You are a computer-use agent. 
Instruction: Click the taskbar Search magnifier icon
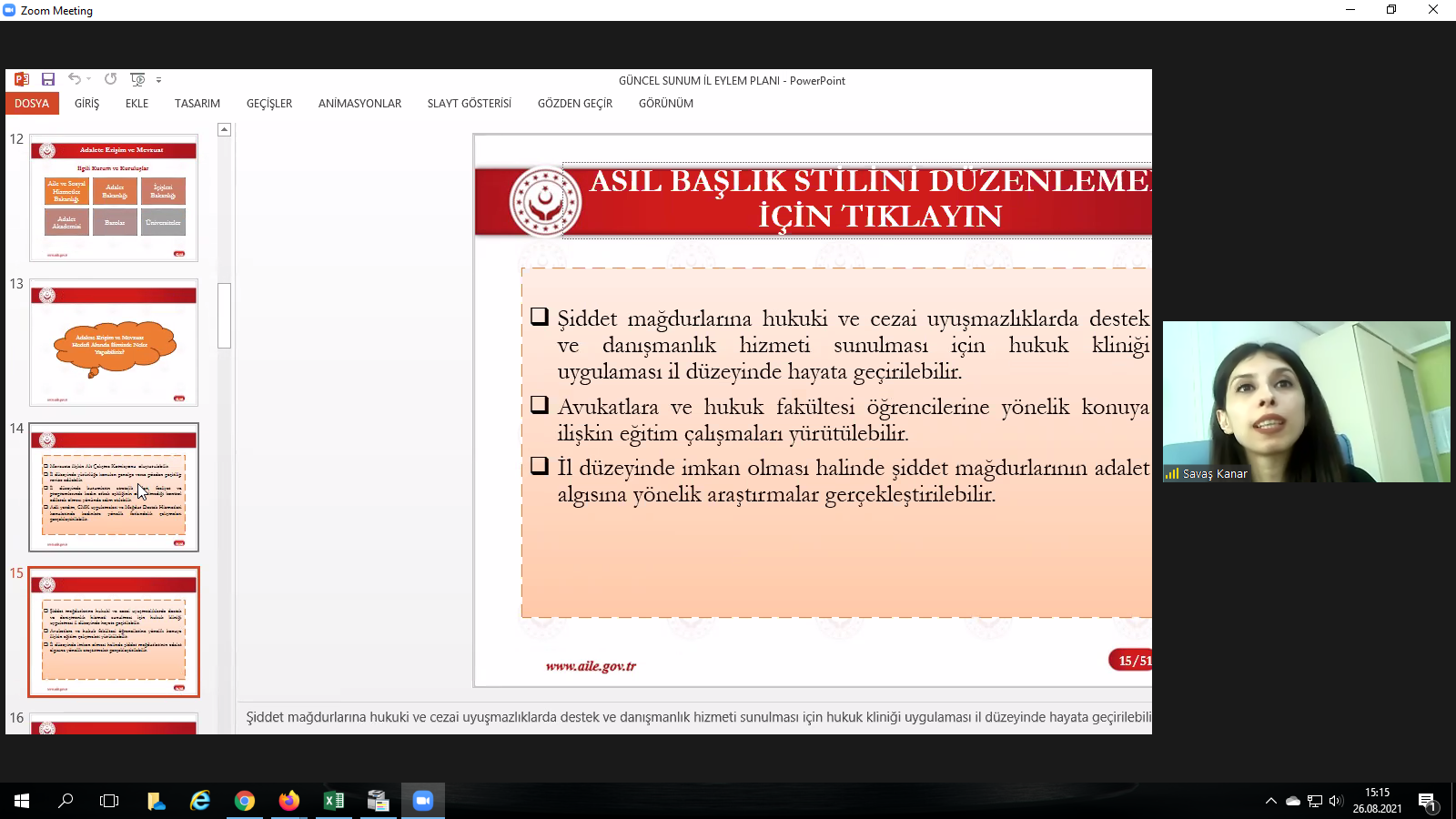[x=66, y=801]
